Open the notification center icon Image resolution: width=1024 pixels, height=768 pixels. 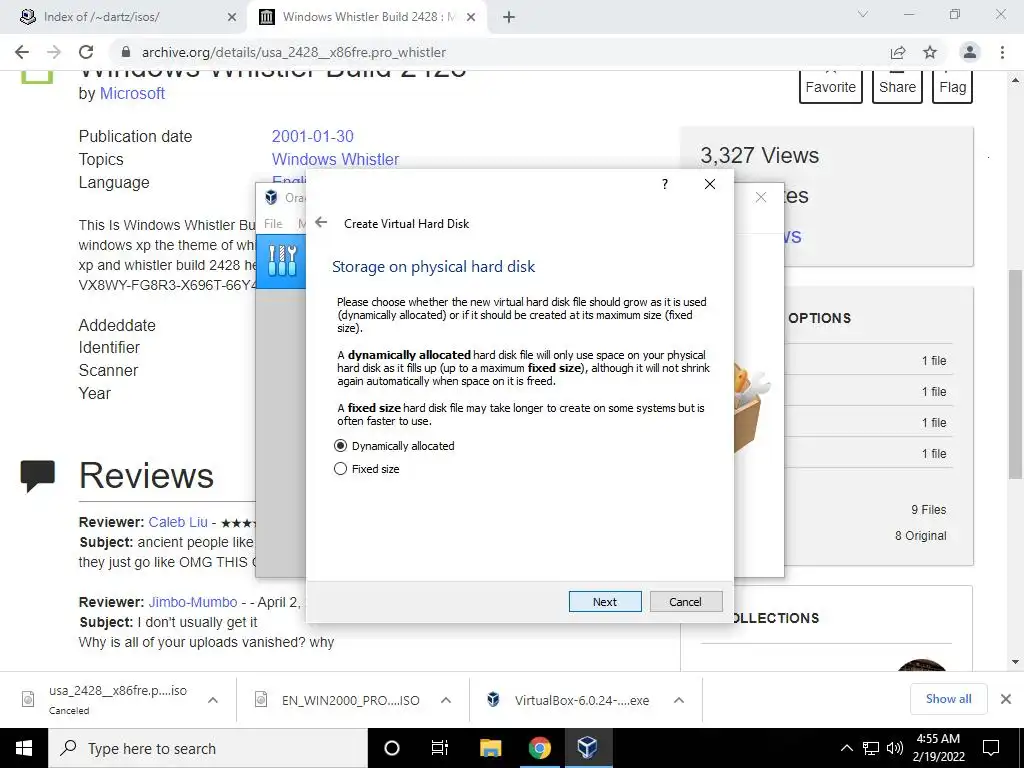point(991,748)
